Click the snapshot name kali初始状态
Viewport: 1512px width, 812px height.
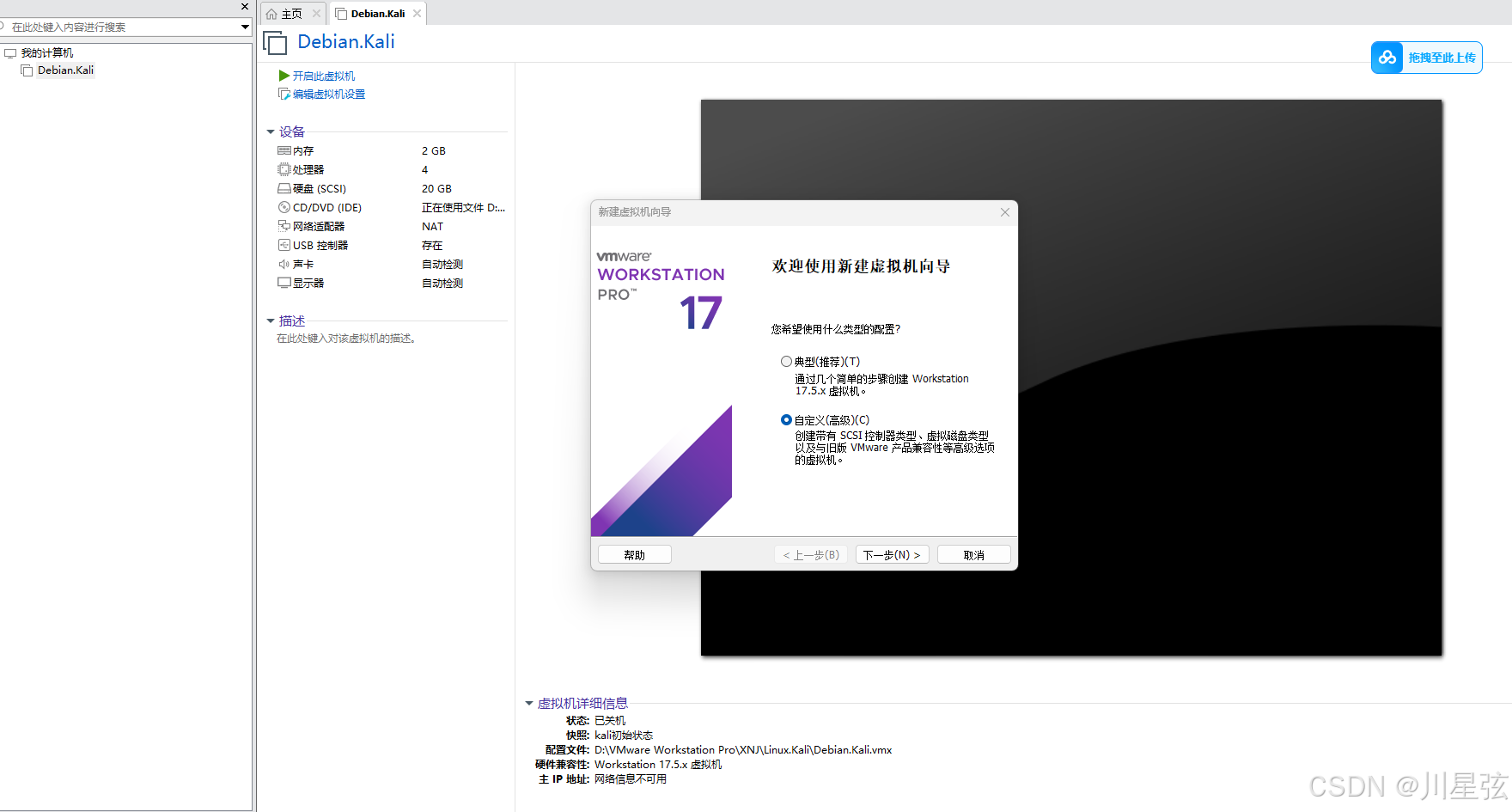pyautogui.click(x=624, y=736)
